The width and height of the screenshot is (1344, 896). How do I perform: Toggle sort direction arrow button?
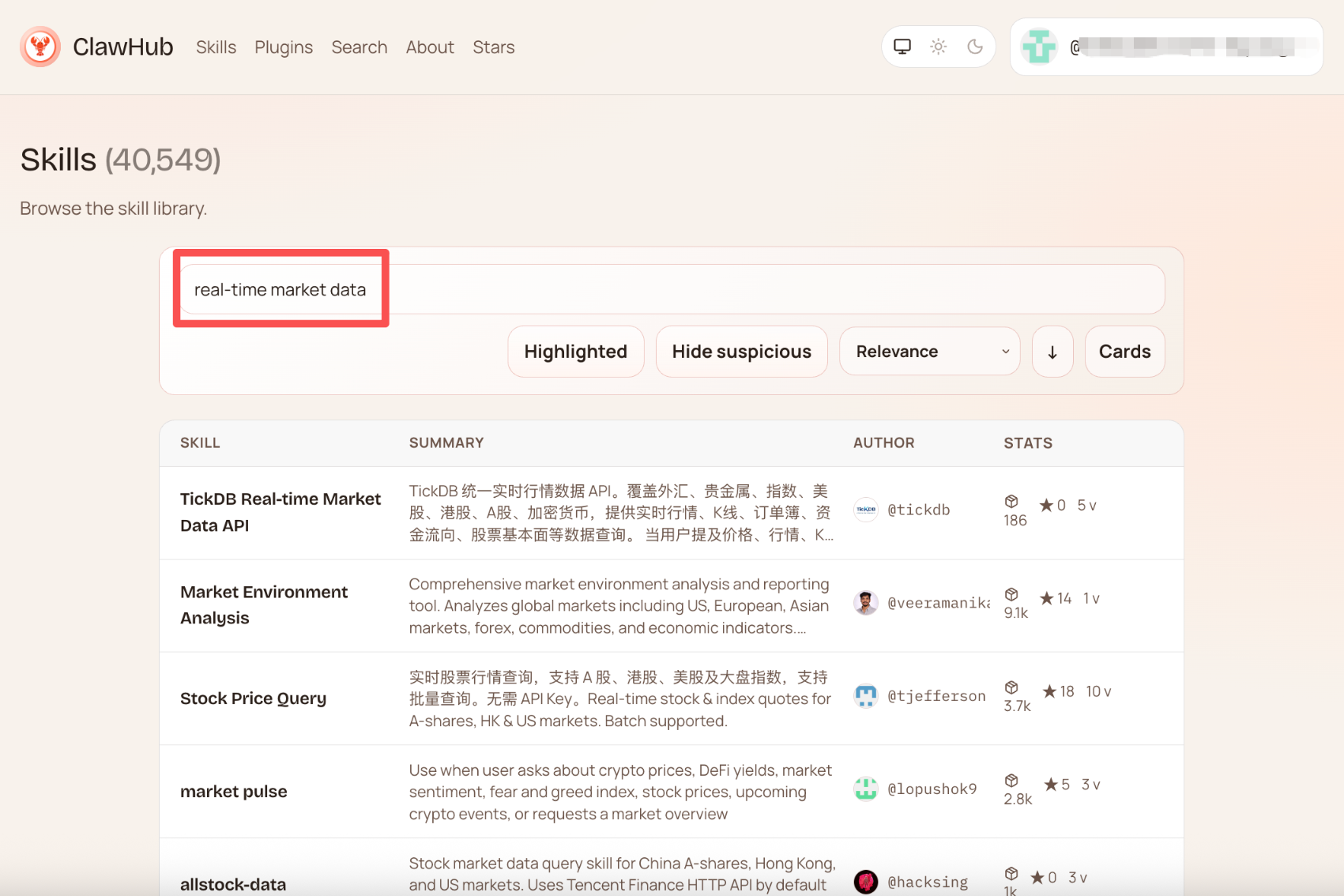coord(1052,352)
